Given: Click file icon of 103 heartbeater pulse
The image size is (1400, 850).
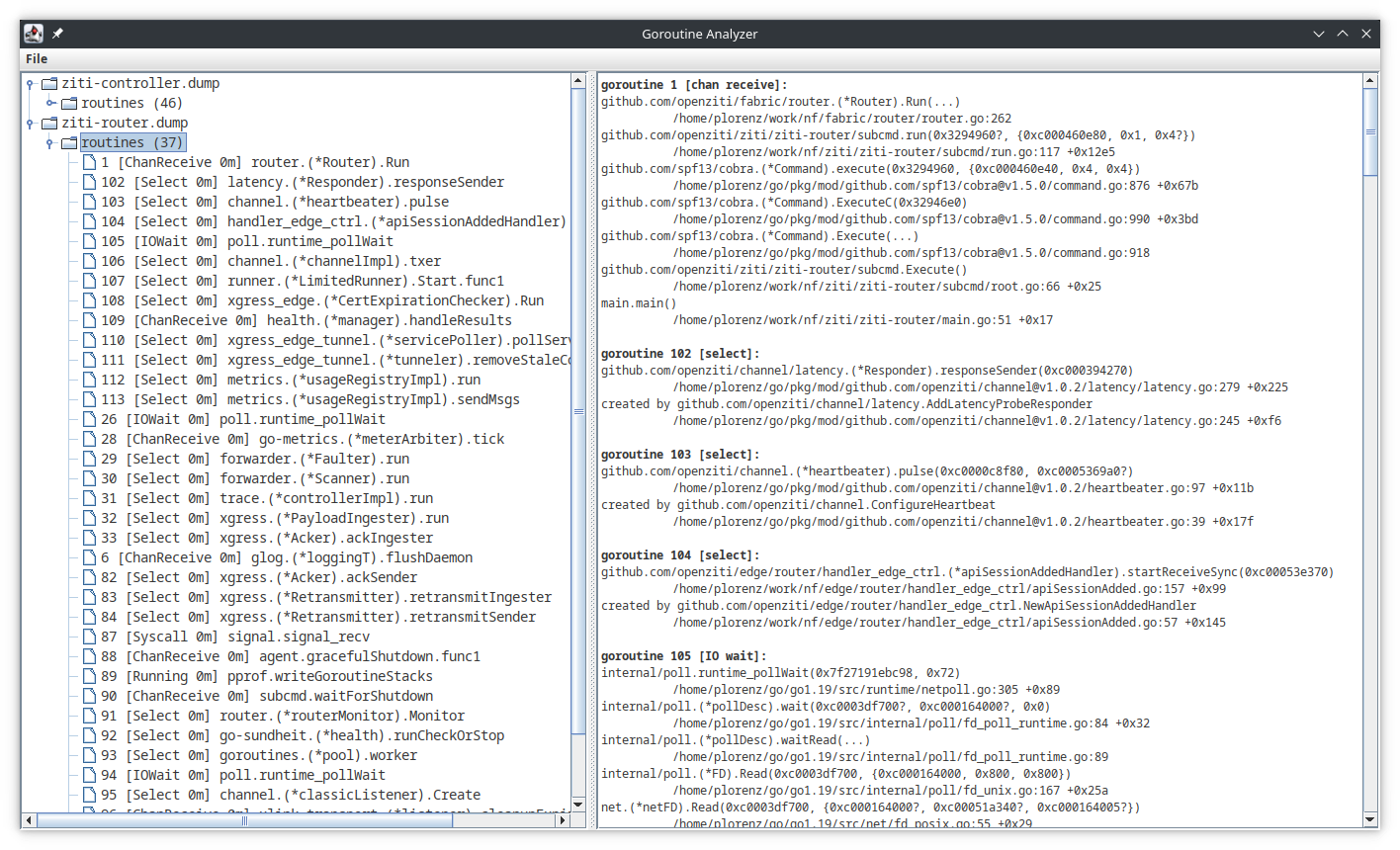Looking at the screenshot, I should [89, 202].
